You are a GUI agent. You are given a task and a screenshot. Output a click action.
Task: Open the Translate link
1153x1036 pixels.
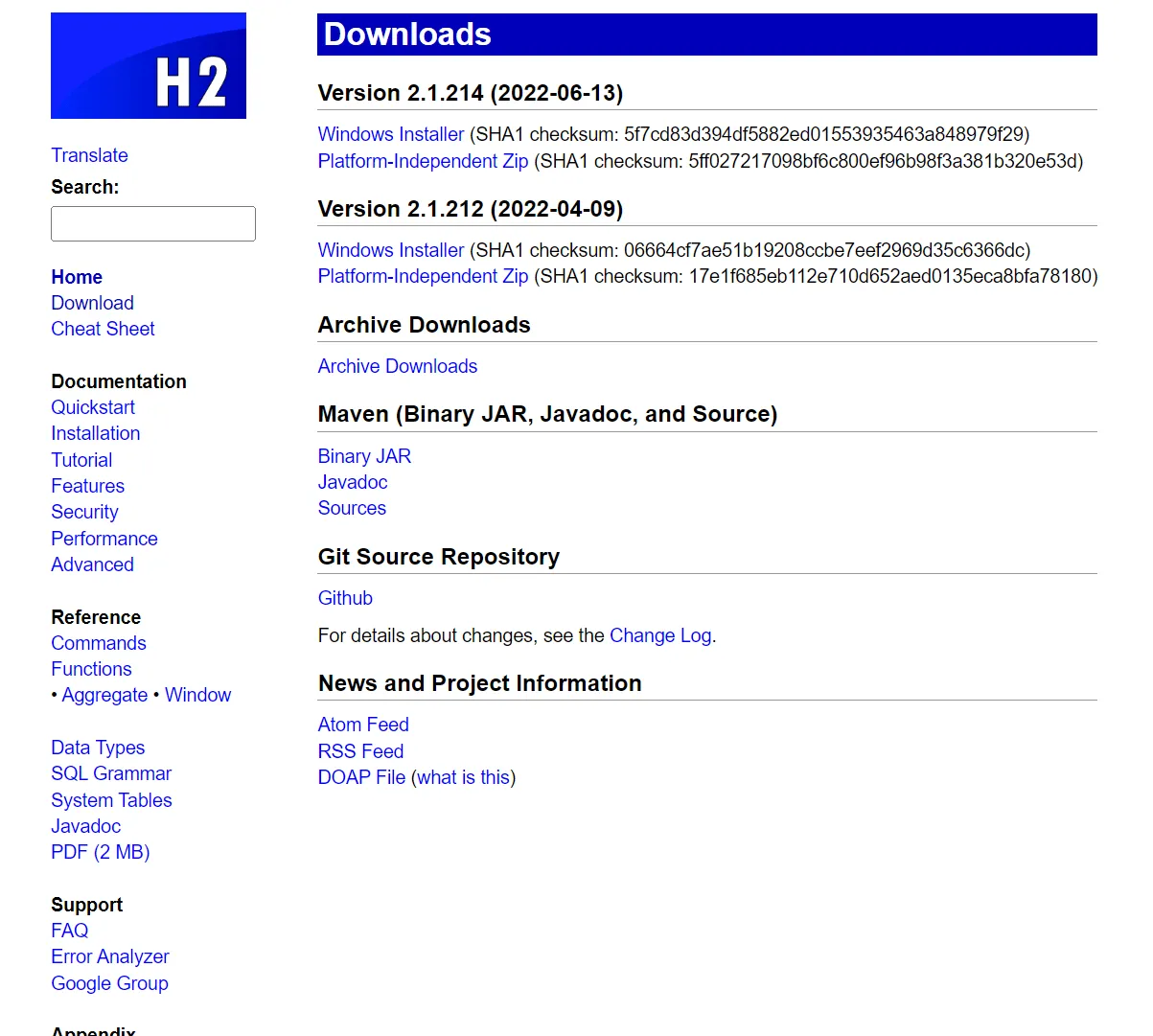(x=89, y=155)
